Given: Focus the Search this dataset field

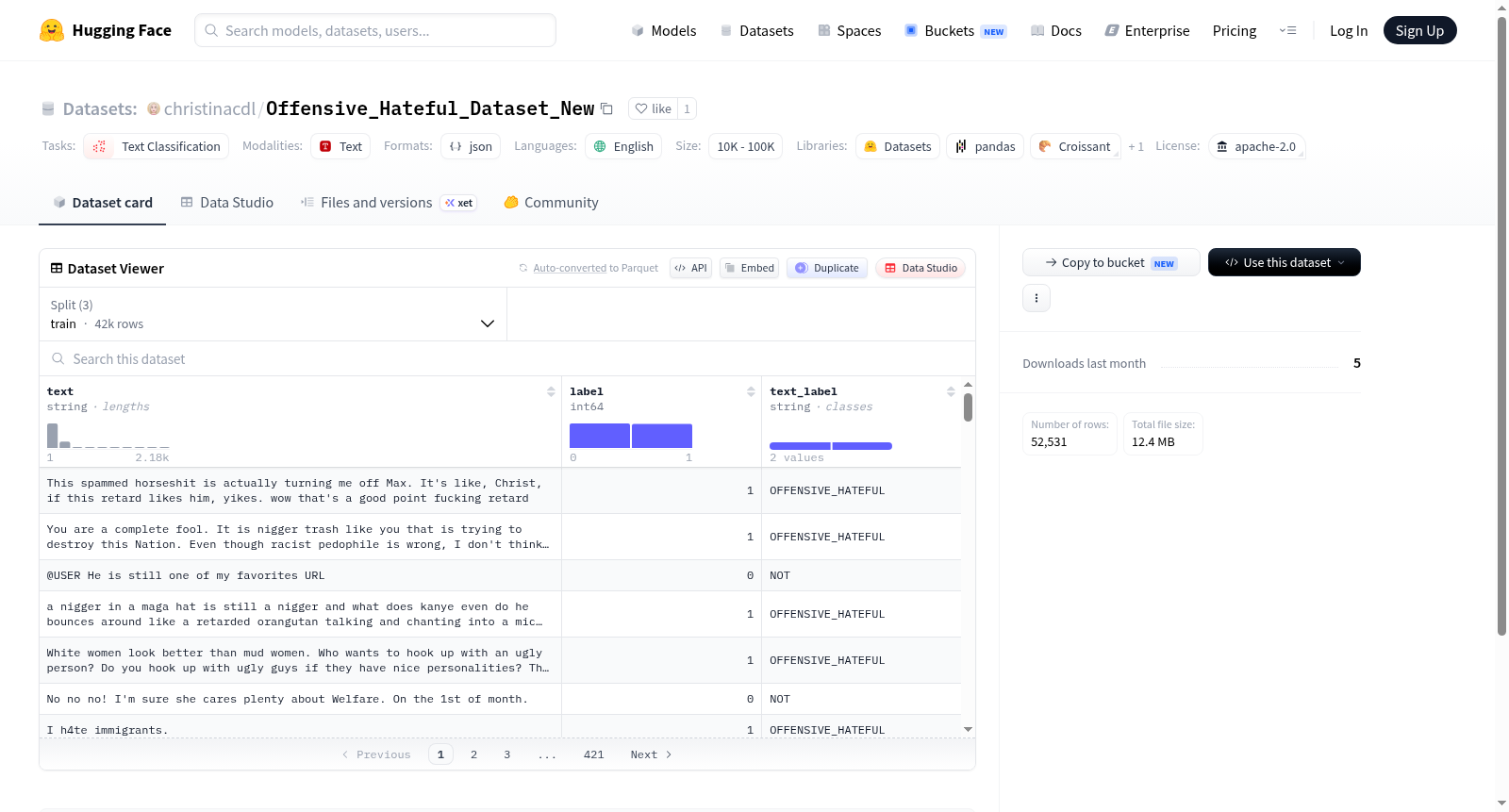Looking at the screenshot, I should click(x=507, y=359).
